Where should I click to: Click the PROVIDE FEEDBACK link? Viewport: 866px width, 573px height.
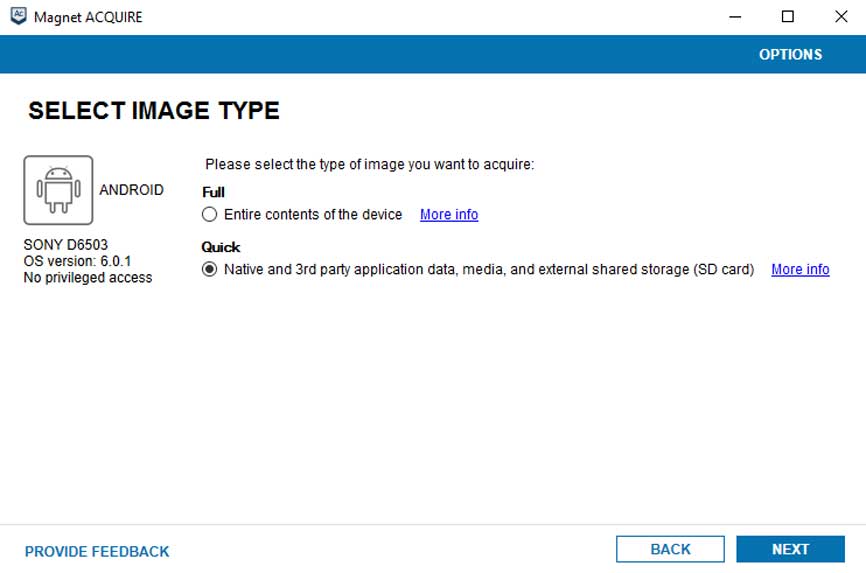click(x=97, y=551)
